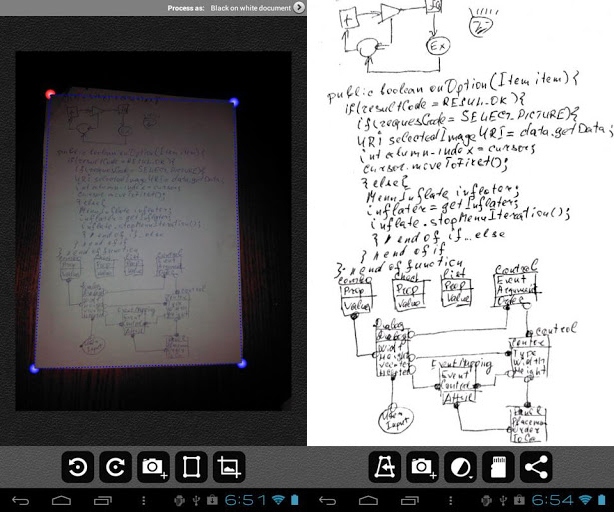Select the bottom-right blue crop corner handle
The height and width of the screenshot is (512, 614).
click(x=241, y=364)
